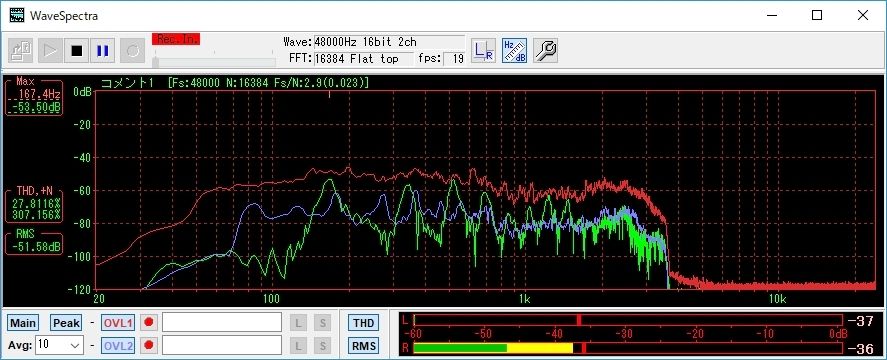Minimize the WaveSpectra window
The width and height of the screenshot is (887, 360).
tap(772, 15)
